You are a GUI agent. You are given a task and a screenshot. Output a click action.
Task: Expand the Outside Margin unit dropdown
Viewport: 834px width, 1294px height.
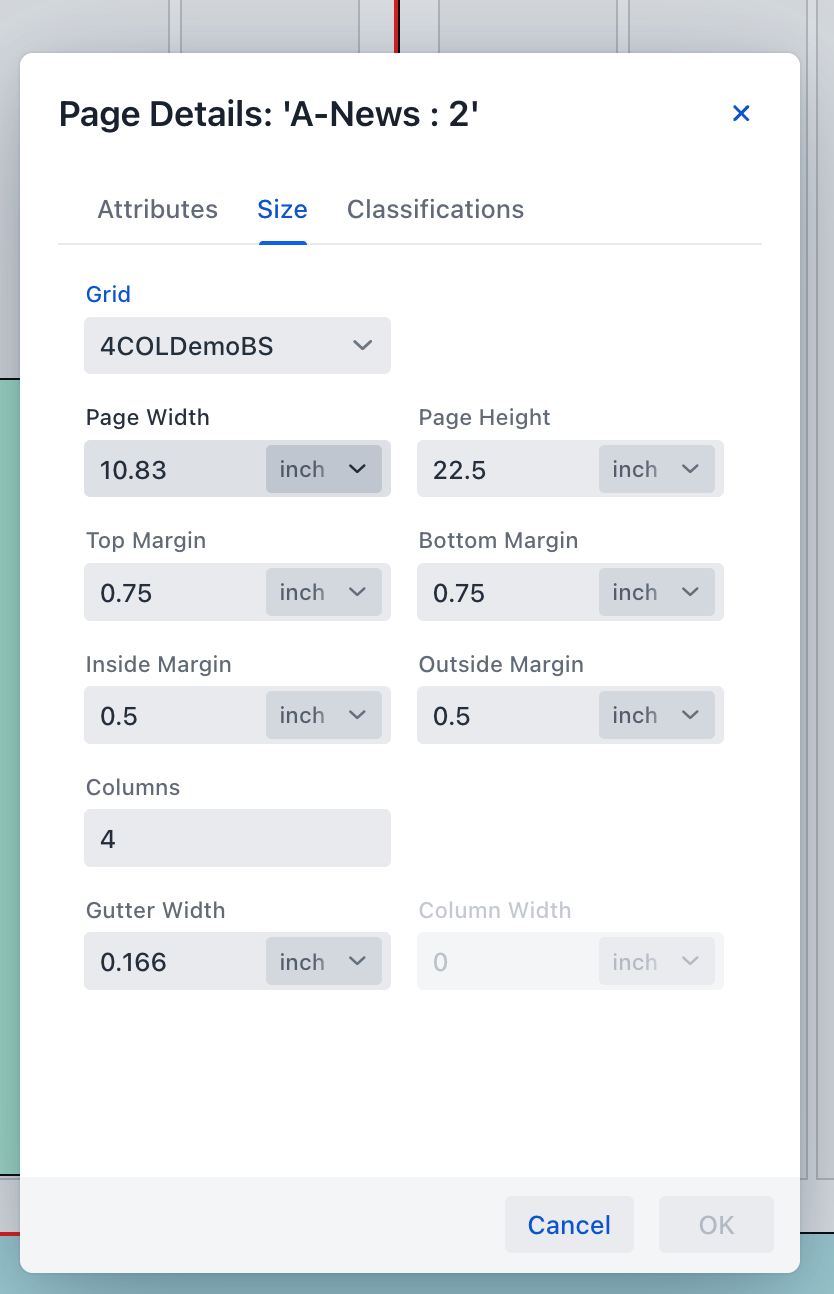click(x=657, y=715)
